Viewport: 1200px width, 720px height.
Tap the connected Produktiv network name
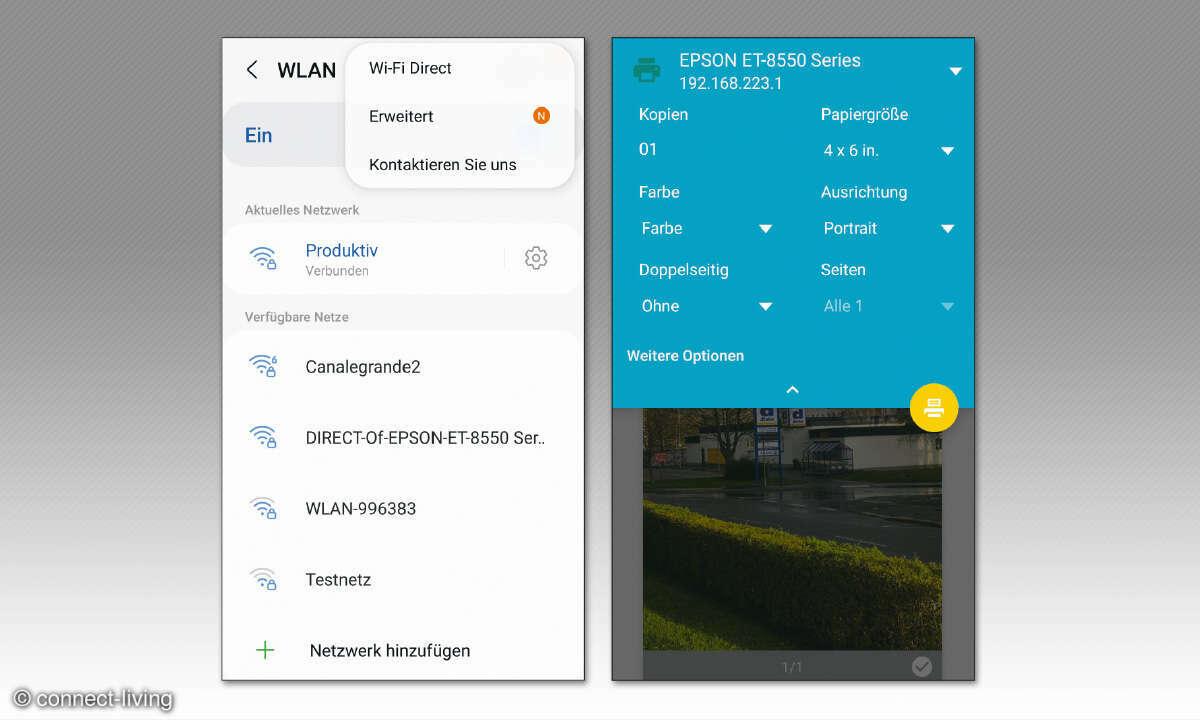pyautogui.click(x=342, y=251)
